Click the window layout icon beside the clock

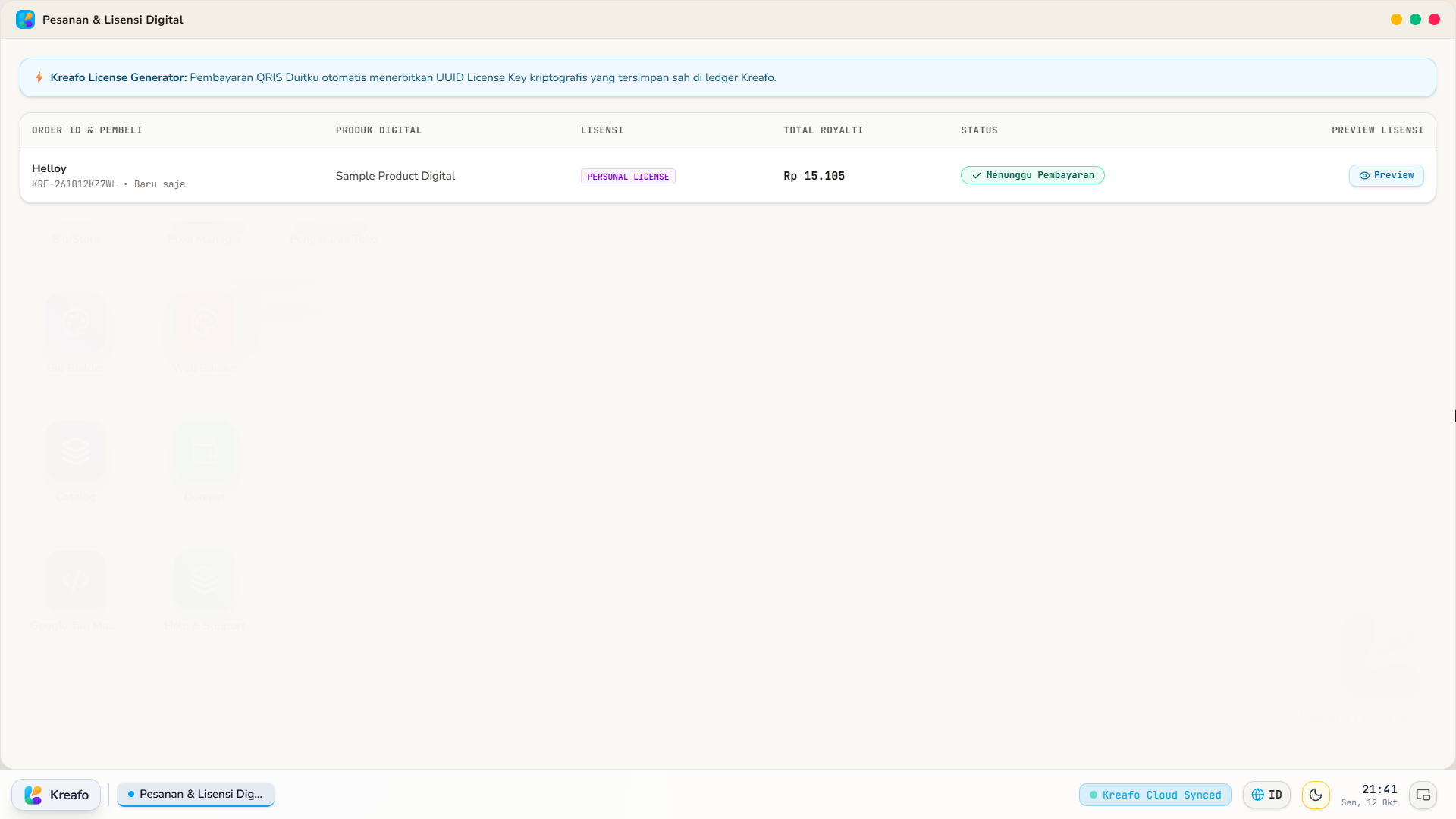pos(1423,795)
